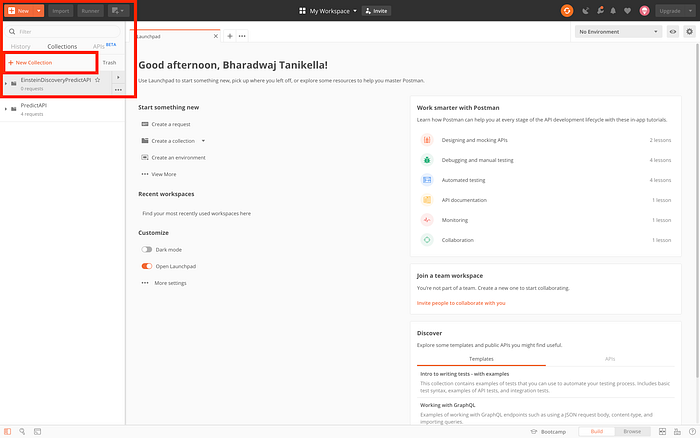Toggle Open Launchpad switch
This screenshot has height=438, width=700.
pyautogui.click(x=147, y=266)
